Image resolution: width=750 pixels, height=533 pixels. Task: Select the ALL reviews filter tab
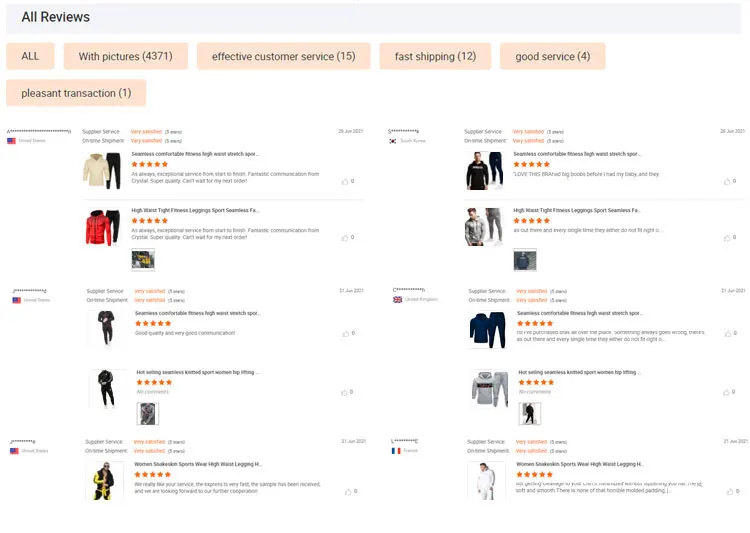click(30, 56)
